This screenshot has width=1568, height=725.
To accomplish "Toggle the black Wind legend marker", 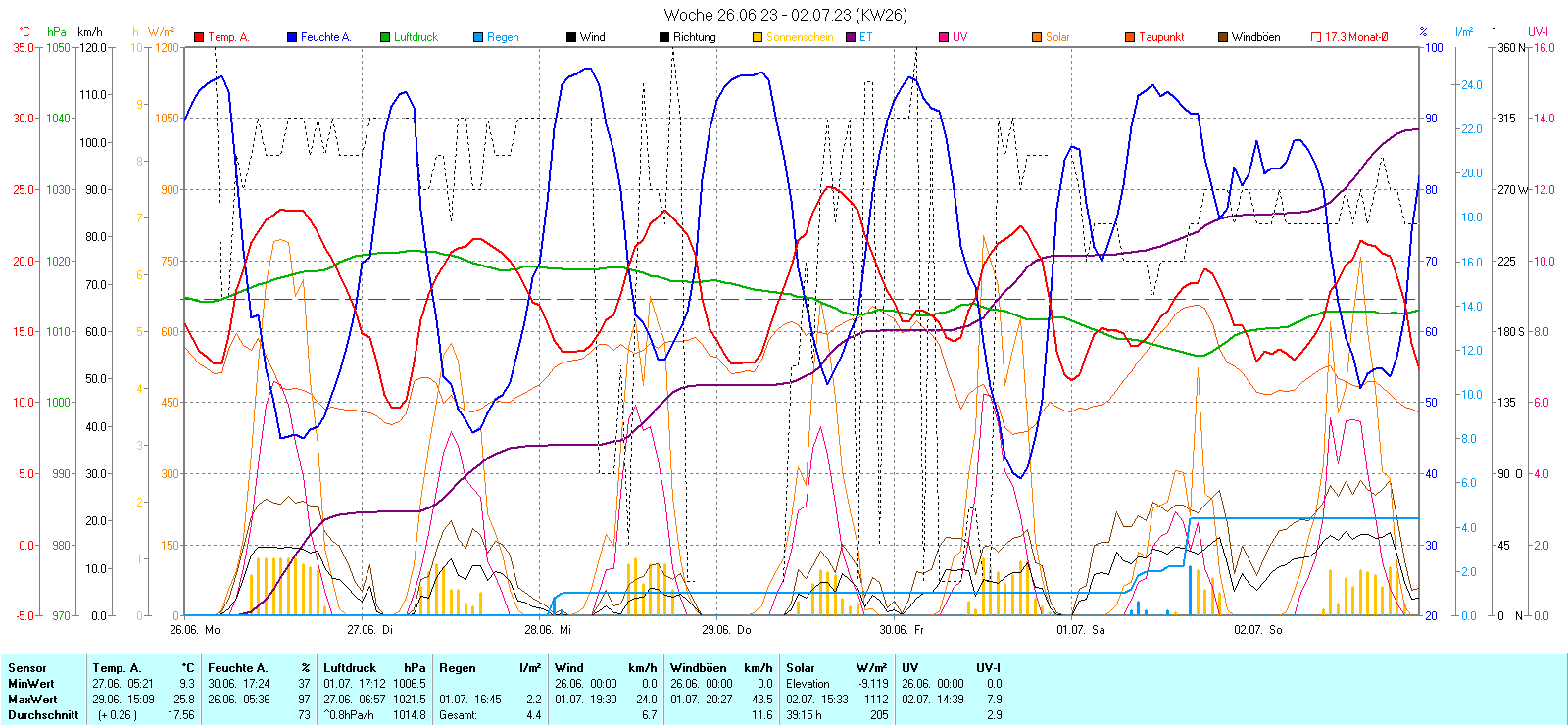I will click(571, 37).
